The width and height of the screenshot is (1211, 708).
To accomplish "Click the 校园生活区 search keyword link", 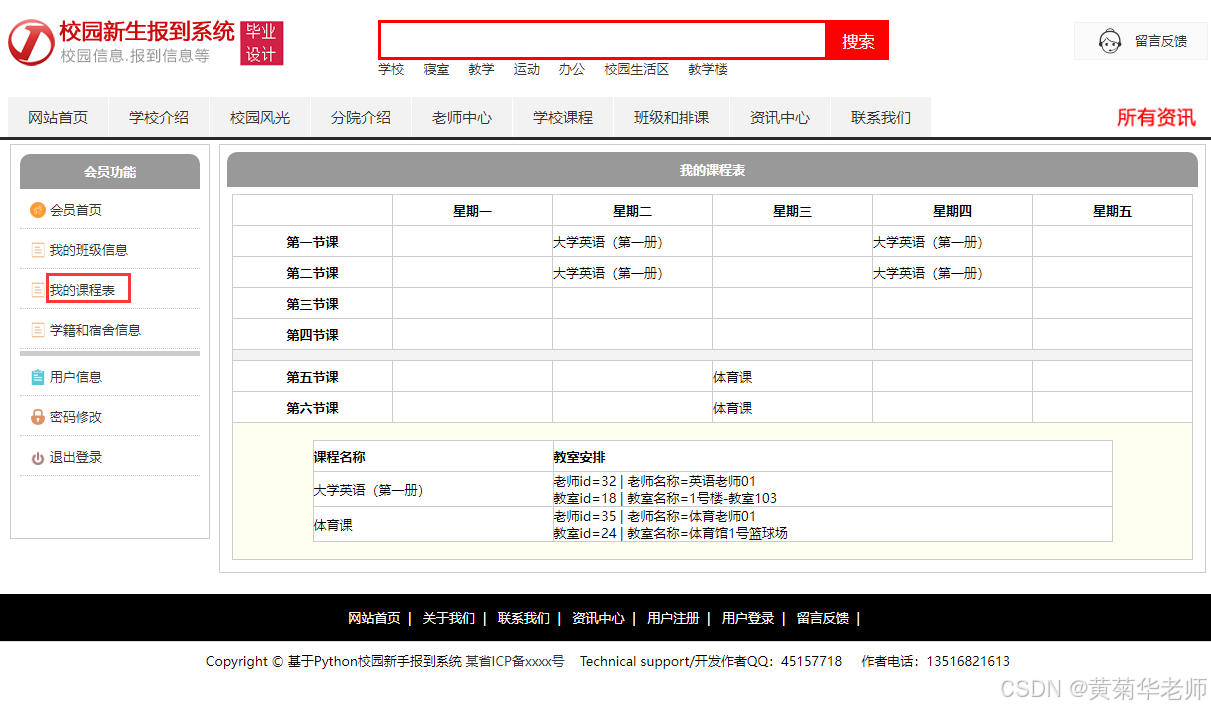I will click(637, 69).
